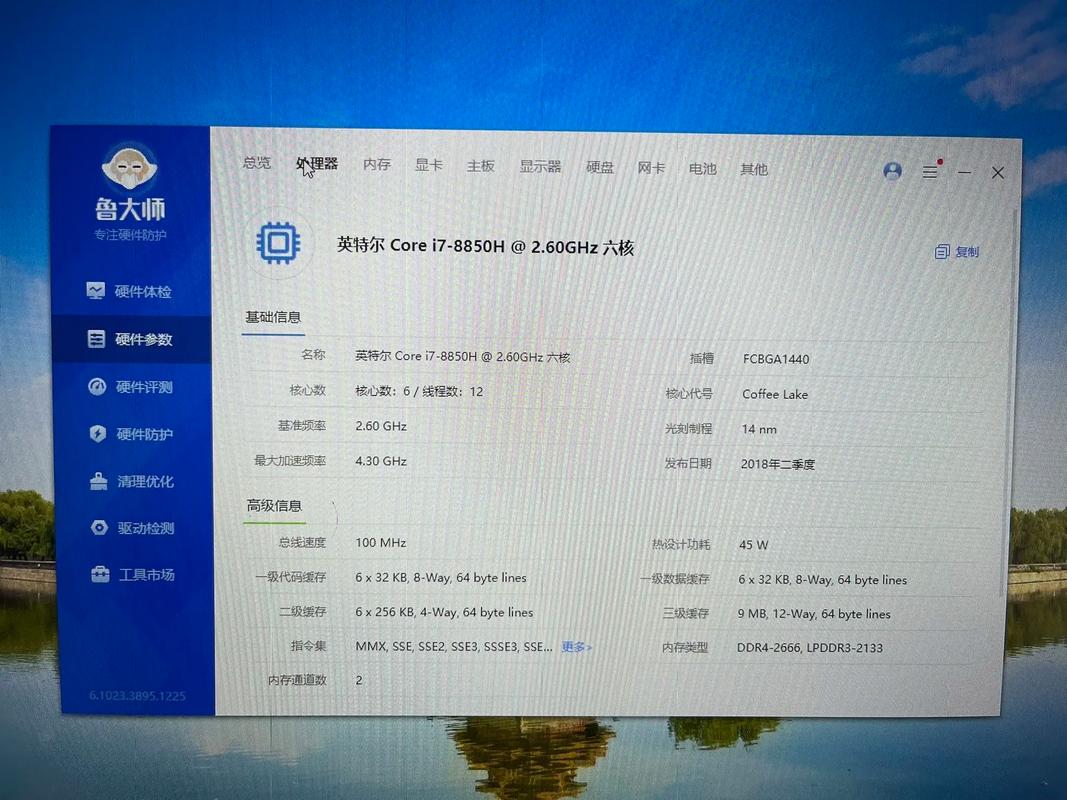Switch to the 处理器 tab
1067x800 pixels.
317,164
